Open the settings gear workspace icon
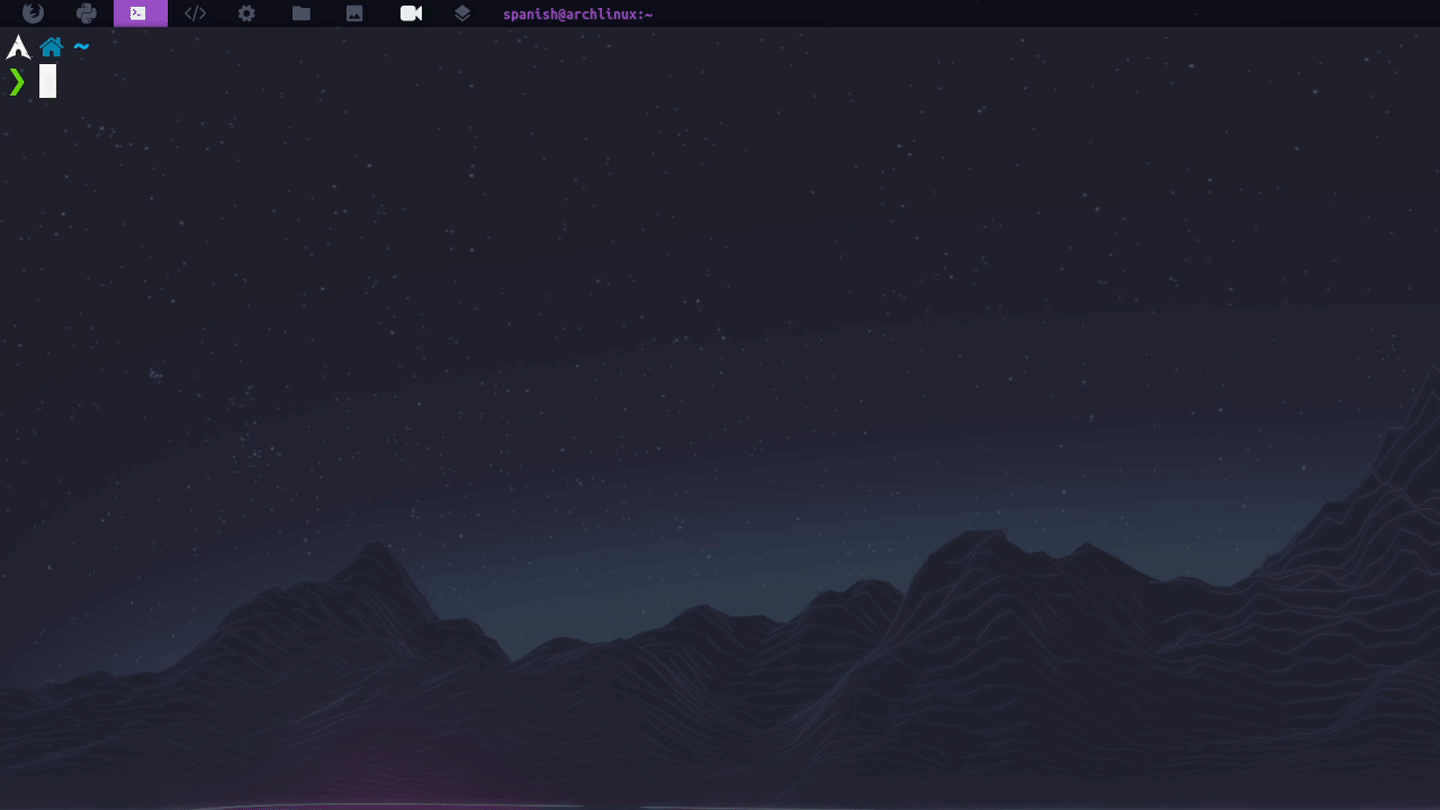Screen dimensions: 1440x810 click(247, 13)
